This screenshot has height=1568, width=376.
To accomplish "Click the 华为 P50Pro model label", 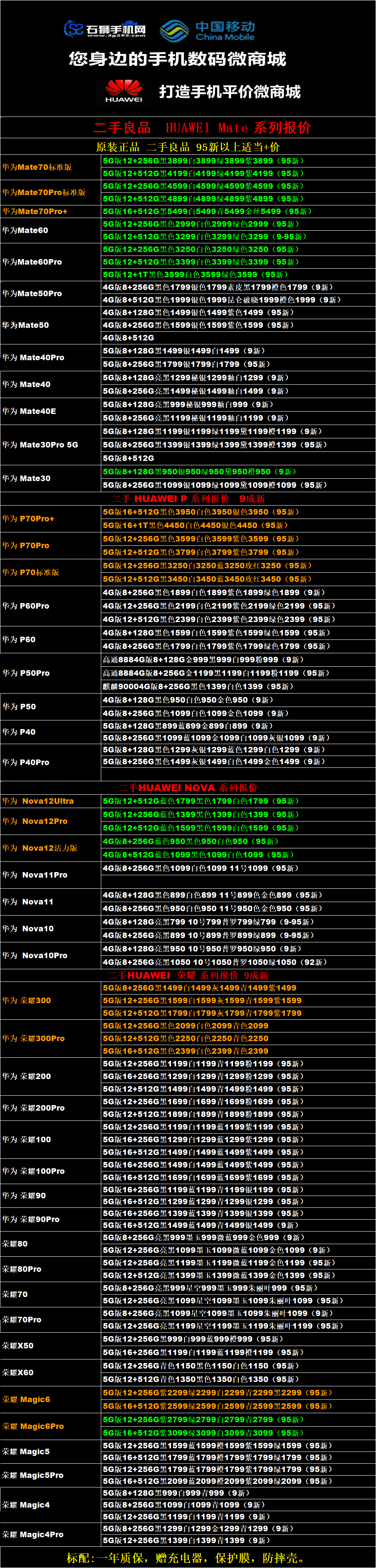I will (26, 673).
